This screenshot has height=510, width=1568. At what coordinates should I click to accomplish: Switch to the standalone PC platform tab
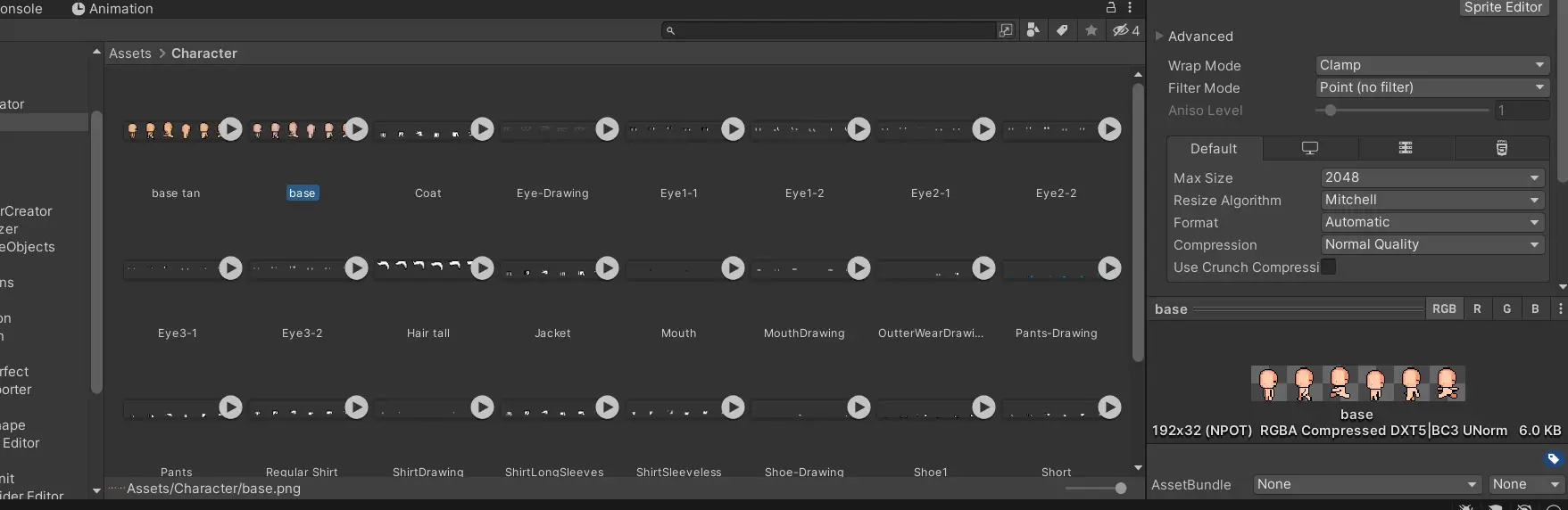pyautogui.click(x=1310, y=149)
